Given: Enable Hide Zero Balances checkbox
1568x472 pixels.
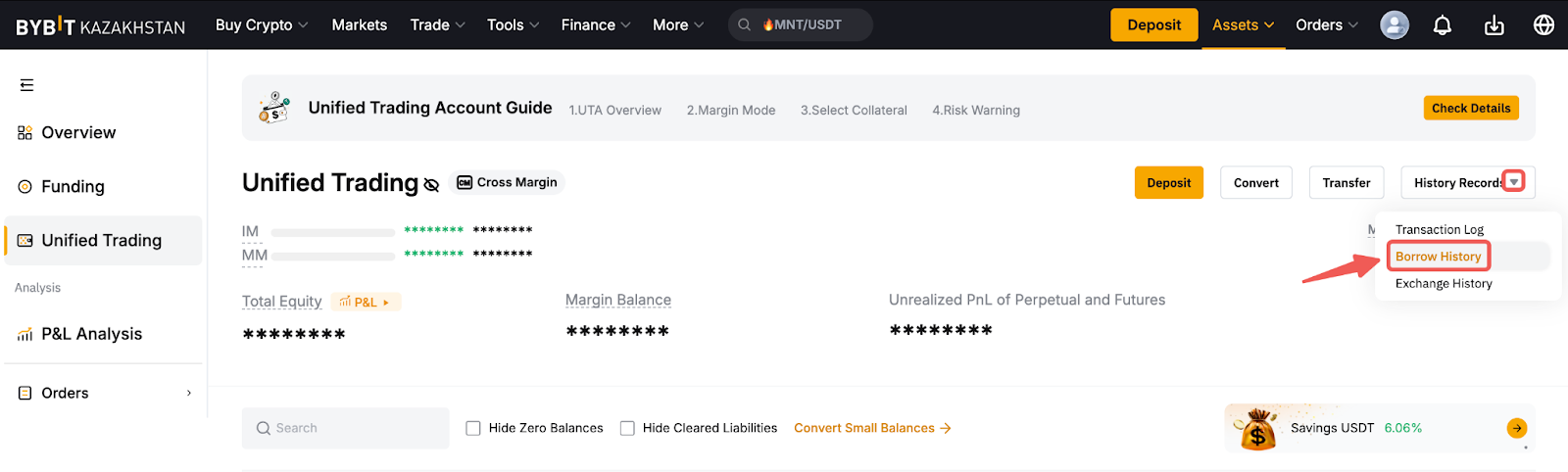Looking at the screenshot, I should pos(473,428).
